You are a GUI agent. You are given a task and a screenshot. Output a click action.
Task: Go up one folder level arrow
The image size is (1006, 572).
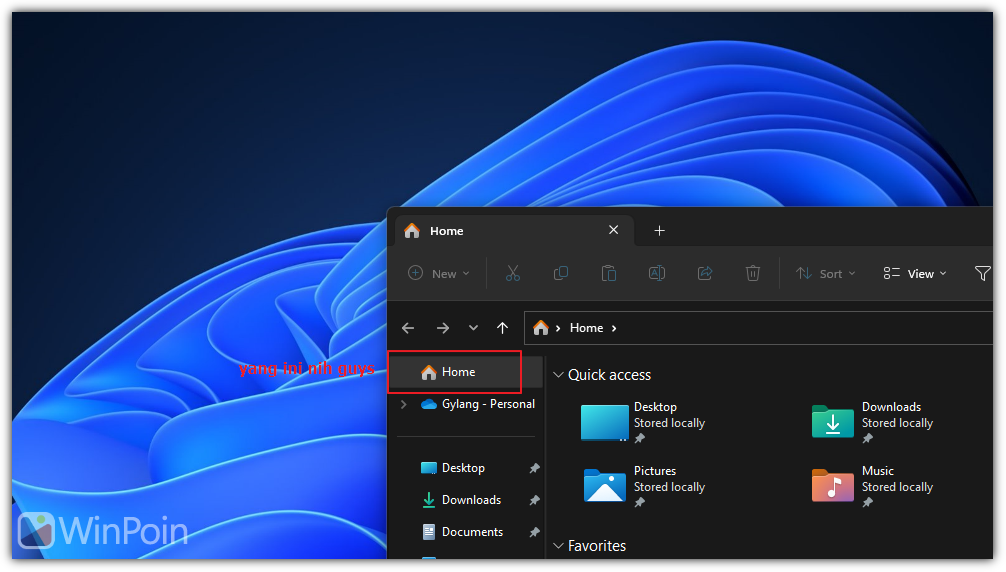click(x=502, y=328)
